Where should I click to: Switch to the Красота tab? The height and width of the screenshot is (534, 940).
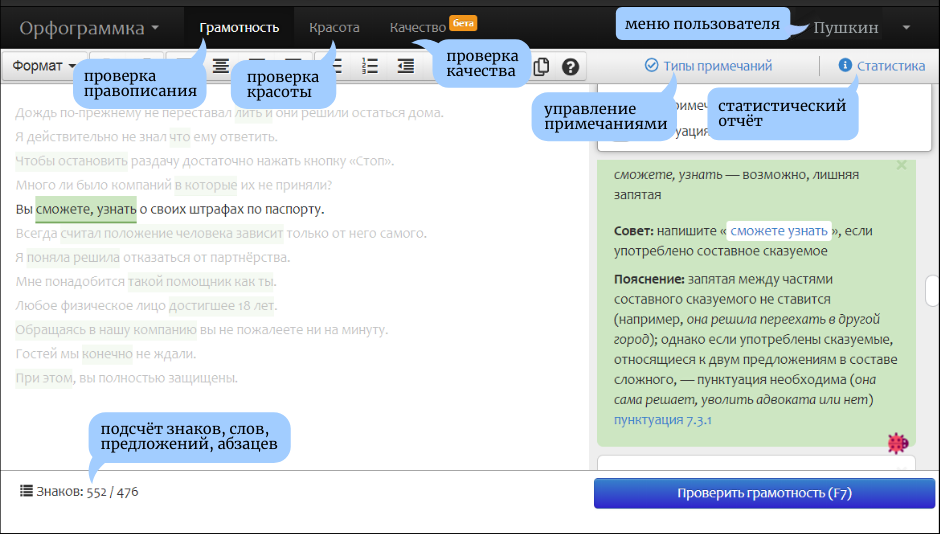click(335, 28)
